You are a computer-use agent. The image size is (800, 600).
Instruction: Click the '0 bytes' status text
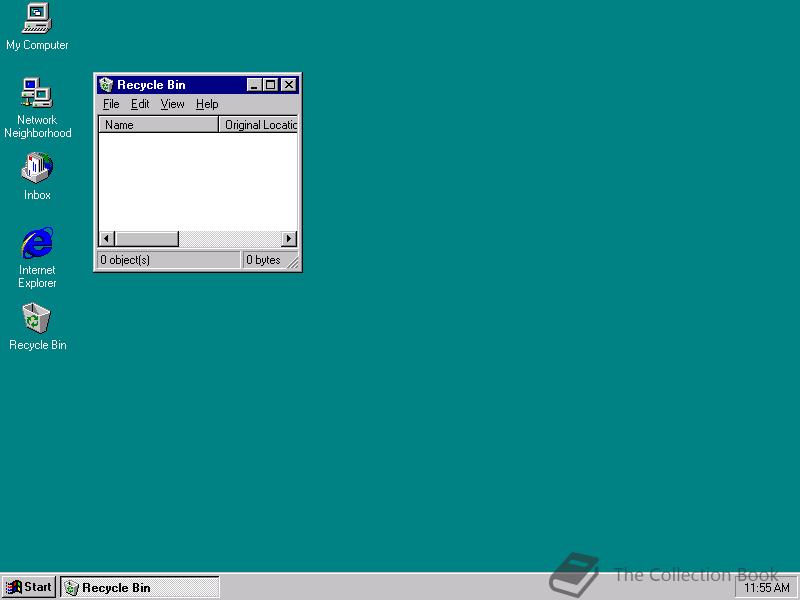pos(263,260)
